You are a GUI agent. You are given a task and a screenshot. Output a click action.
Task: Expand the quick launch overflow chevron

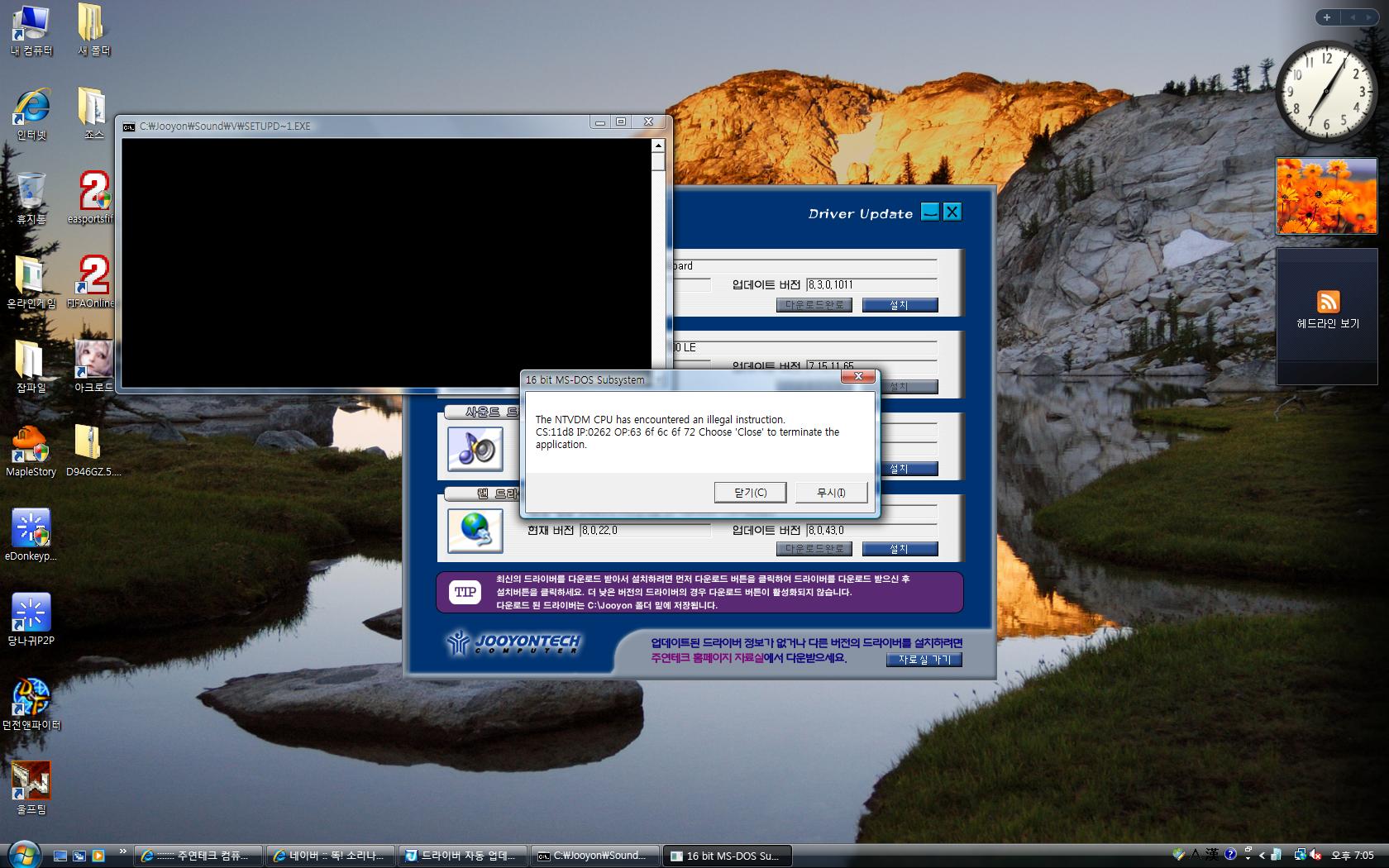123,851
